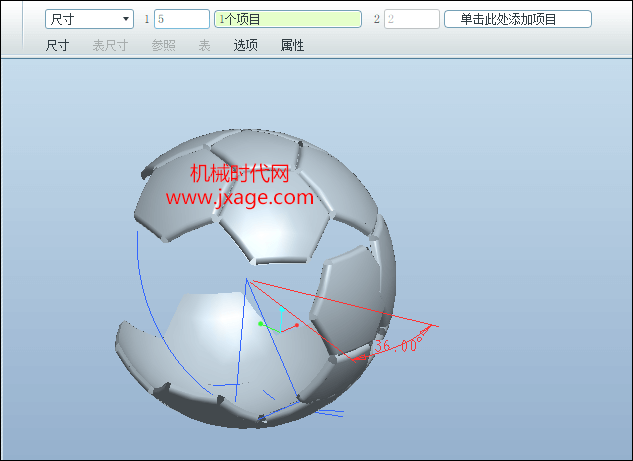Click the 单击此处添加项目 collector
The width and height of the screenshot is (633, 461).
(518, 19)
